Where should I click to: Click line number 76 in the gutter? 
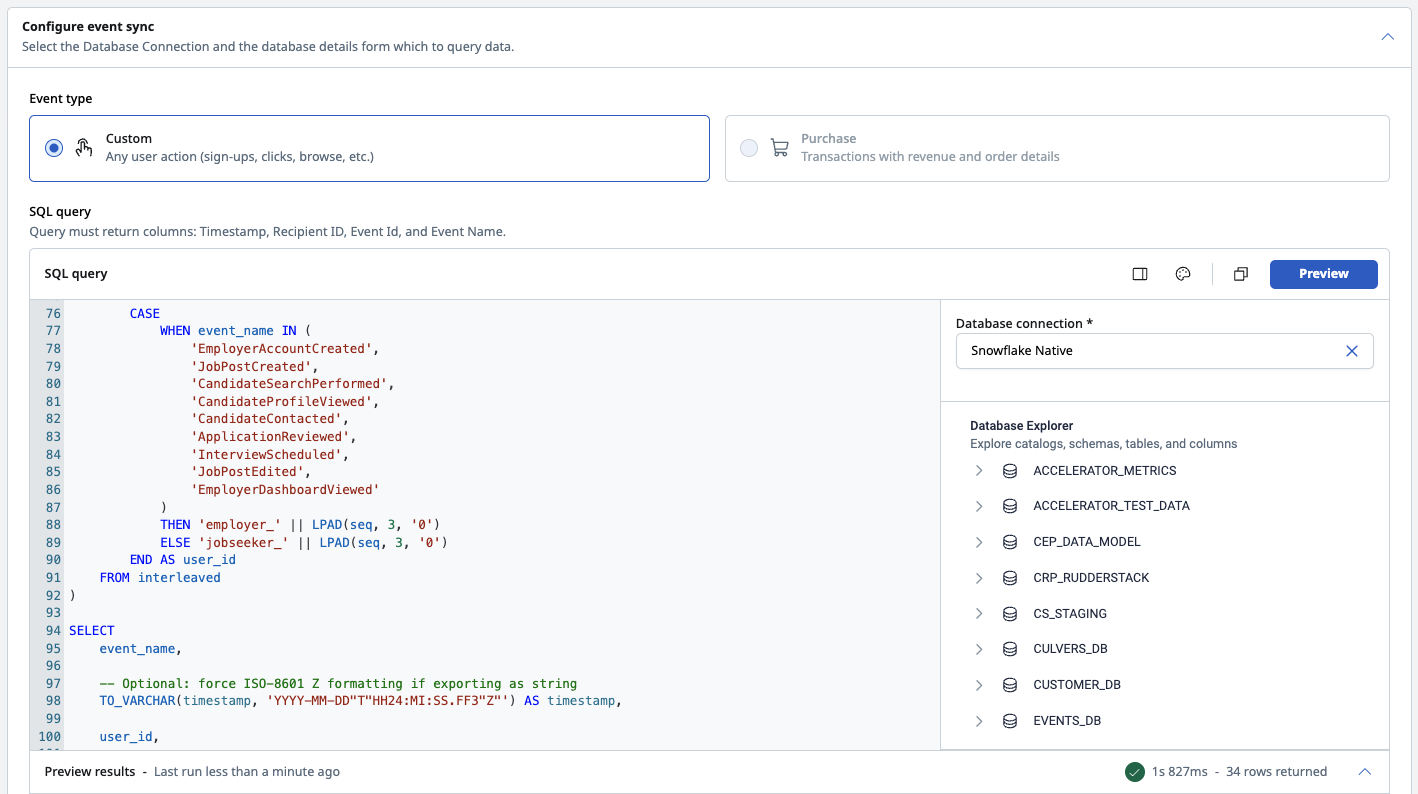click(x=53, y=314)
